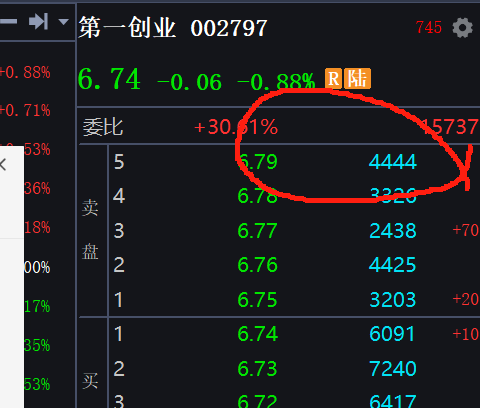Image resolution: width=480 pixels, height=408 pixels.
Task: Click the orange 陆 badge
Action: [x=357, y=79]
